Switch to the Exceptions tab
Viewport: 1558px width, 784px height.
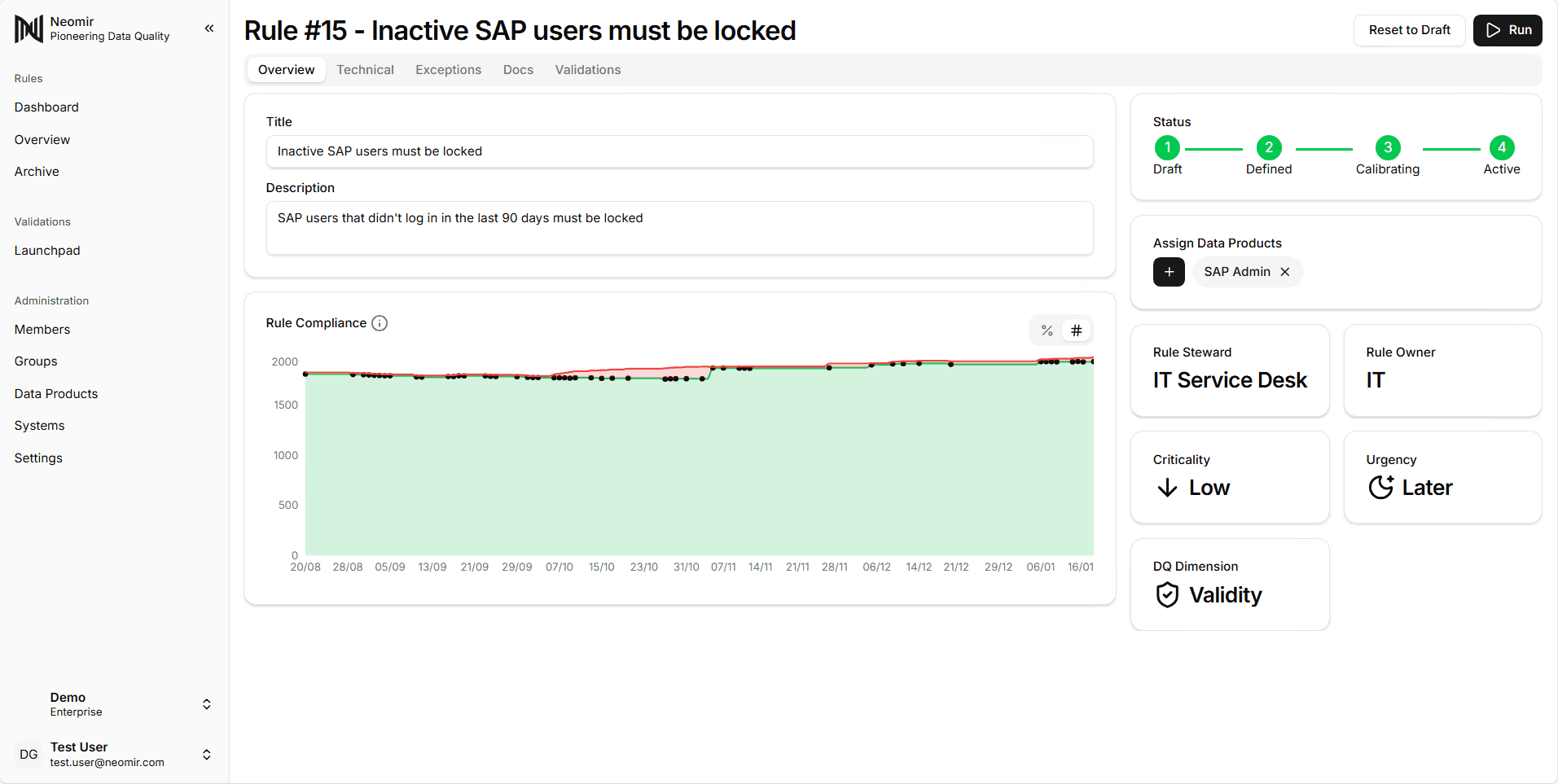tap(448, 70)
